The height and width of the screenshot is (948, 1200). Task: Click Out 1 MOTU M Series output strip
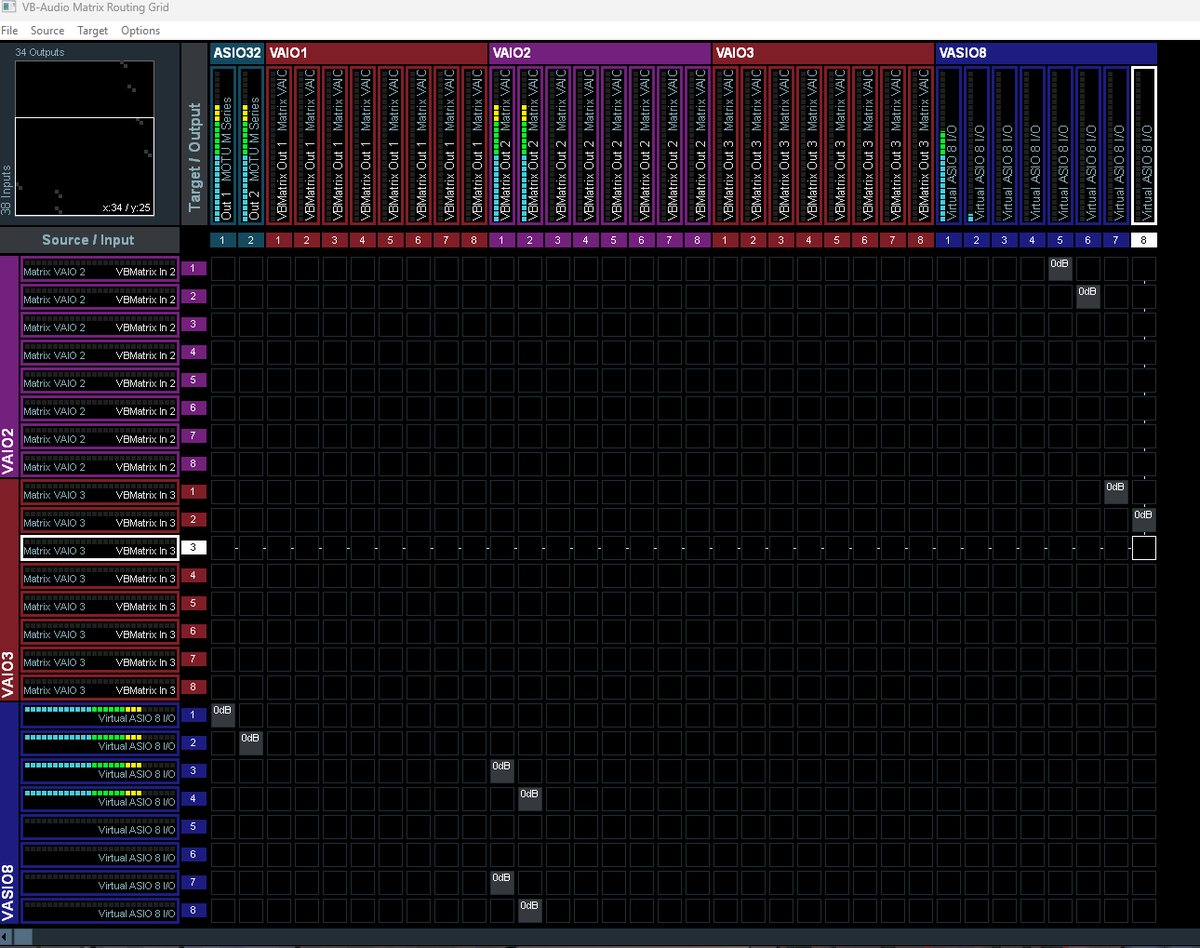click(x=223, y=145)
